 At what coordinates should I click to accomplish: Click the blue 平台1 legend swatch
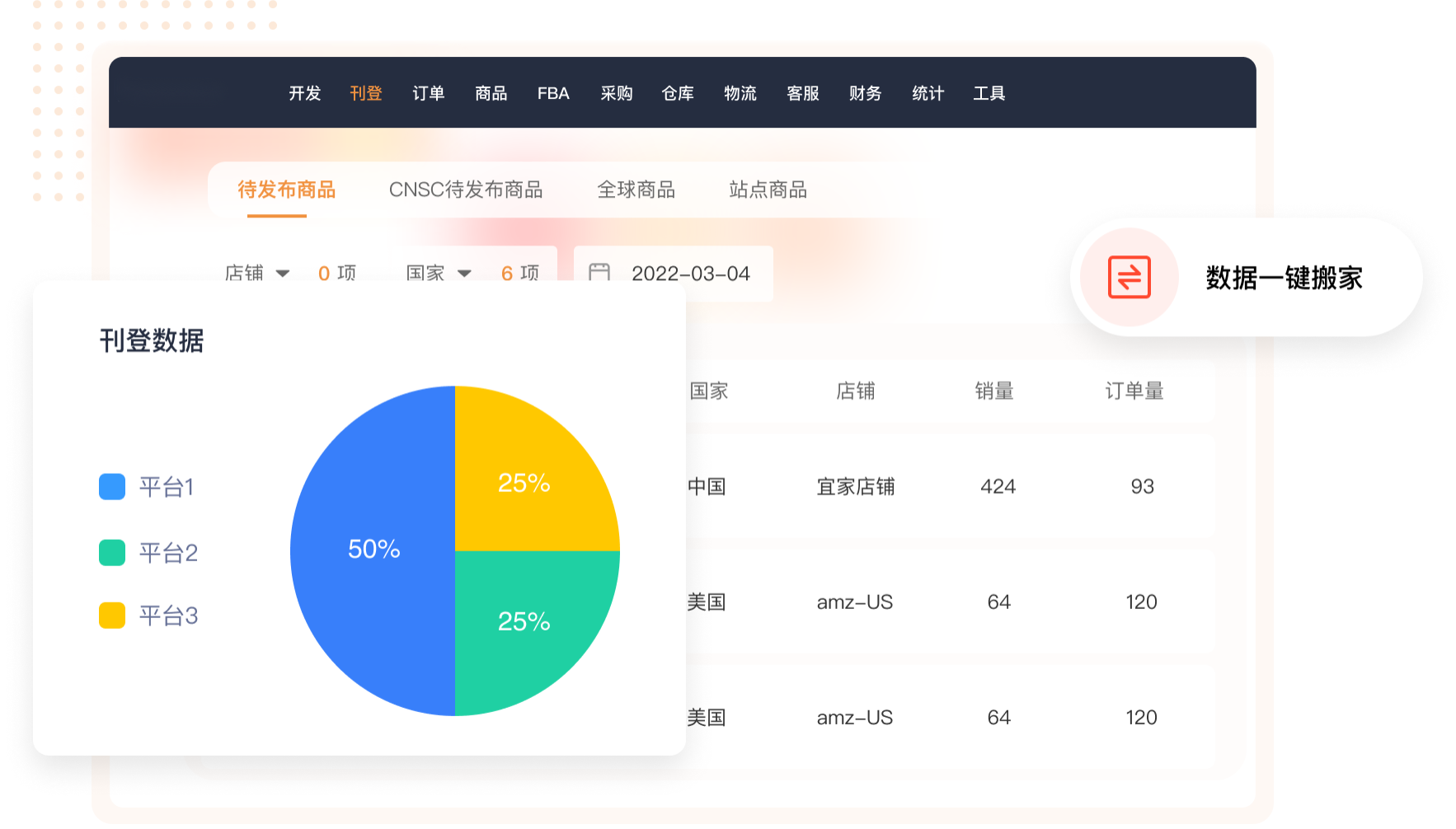point(112,487)
